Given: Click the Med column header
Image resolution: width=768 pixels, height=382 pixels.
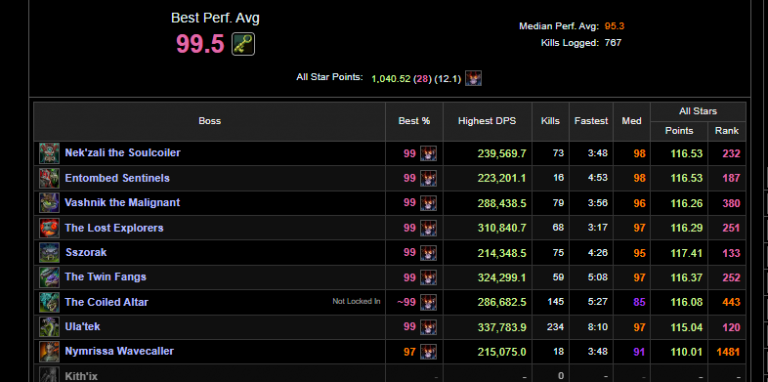Looking at the screenshot, I should click(632, 121).
